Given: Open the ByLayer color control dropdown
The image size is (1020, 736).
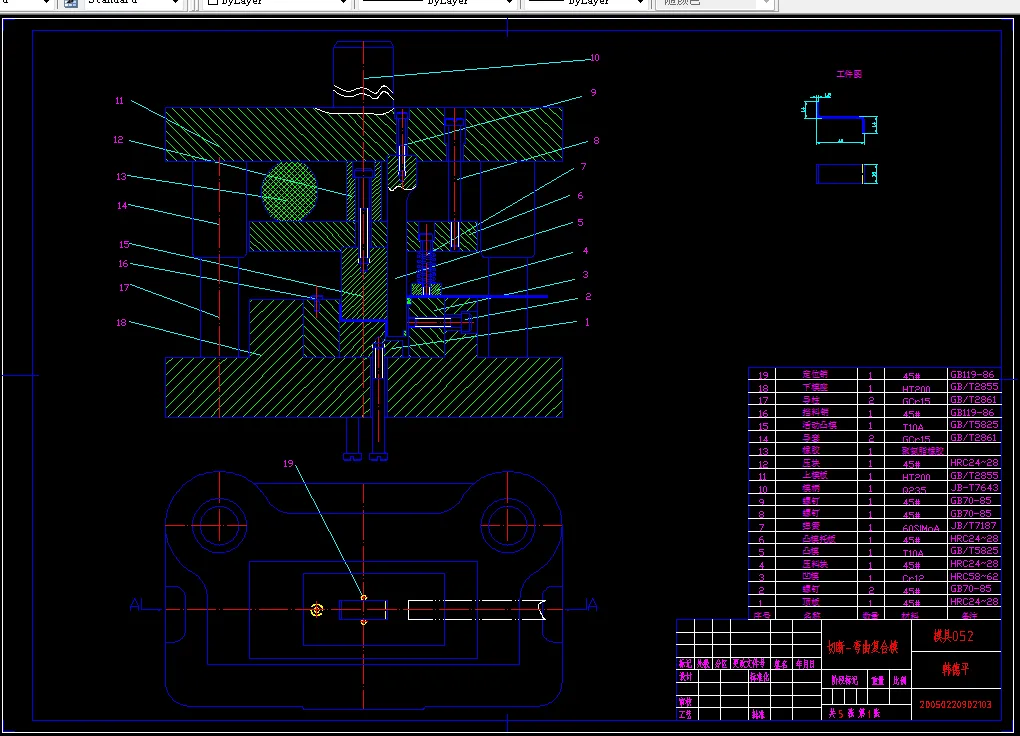Looking at the screenshot, I should (x=277, y=3).
